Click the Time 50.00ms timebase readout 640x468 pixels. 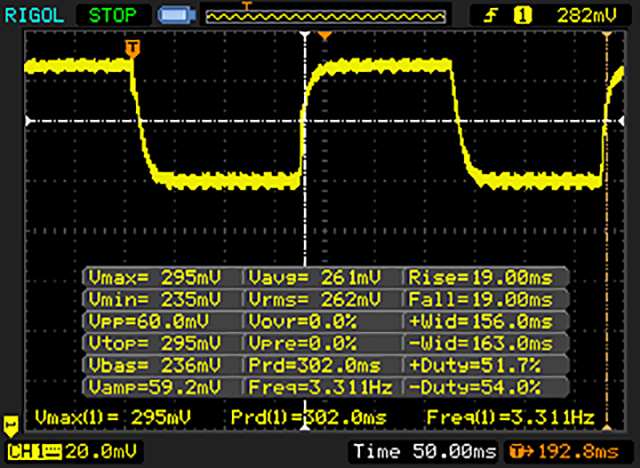(425, 452)
